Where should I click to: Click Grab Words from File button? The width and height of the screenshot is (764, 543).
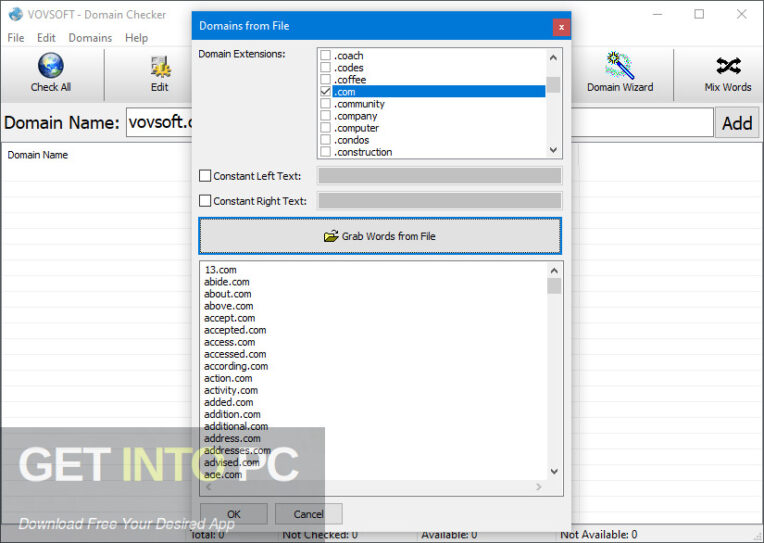[x=380, y=236]
